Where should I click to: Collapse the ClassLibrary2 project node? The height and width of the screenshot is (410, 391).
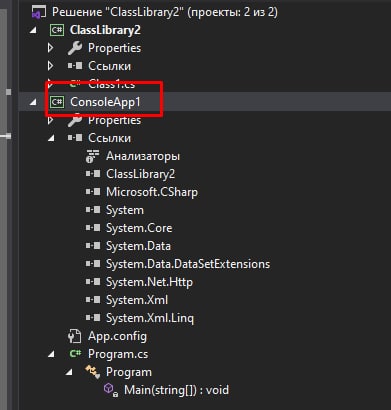[33, 30]
